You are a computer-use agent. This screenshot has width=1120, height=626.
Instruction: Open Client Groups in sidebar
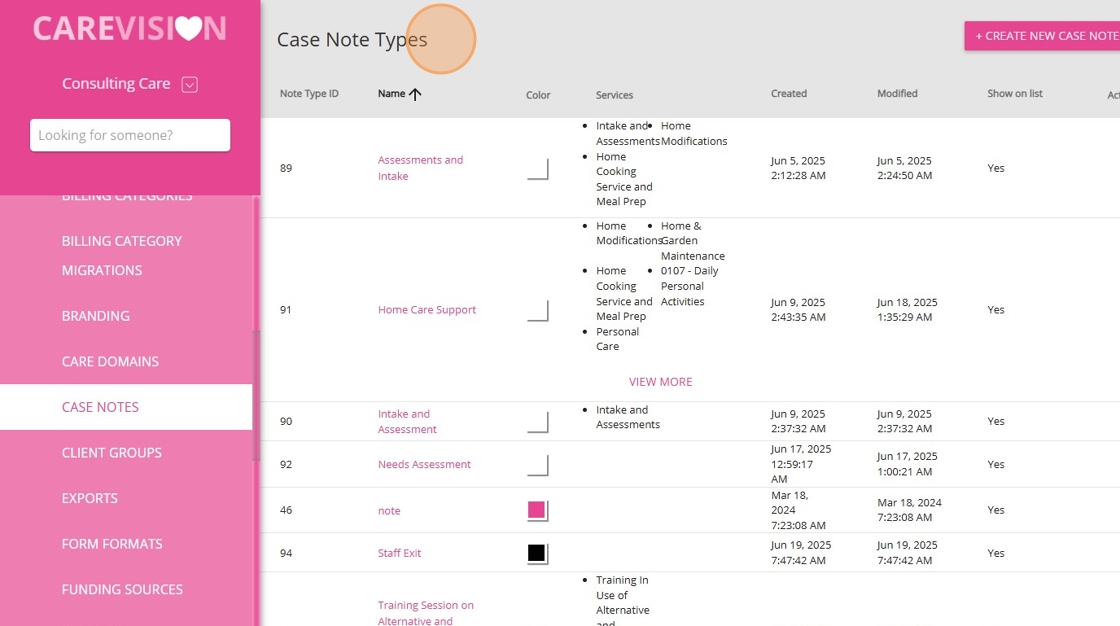point(111,453)
